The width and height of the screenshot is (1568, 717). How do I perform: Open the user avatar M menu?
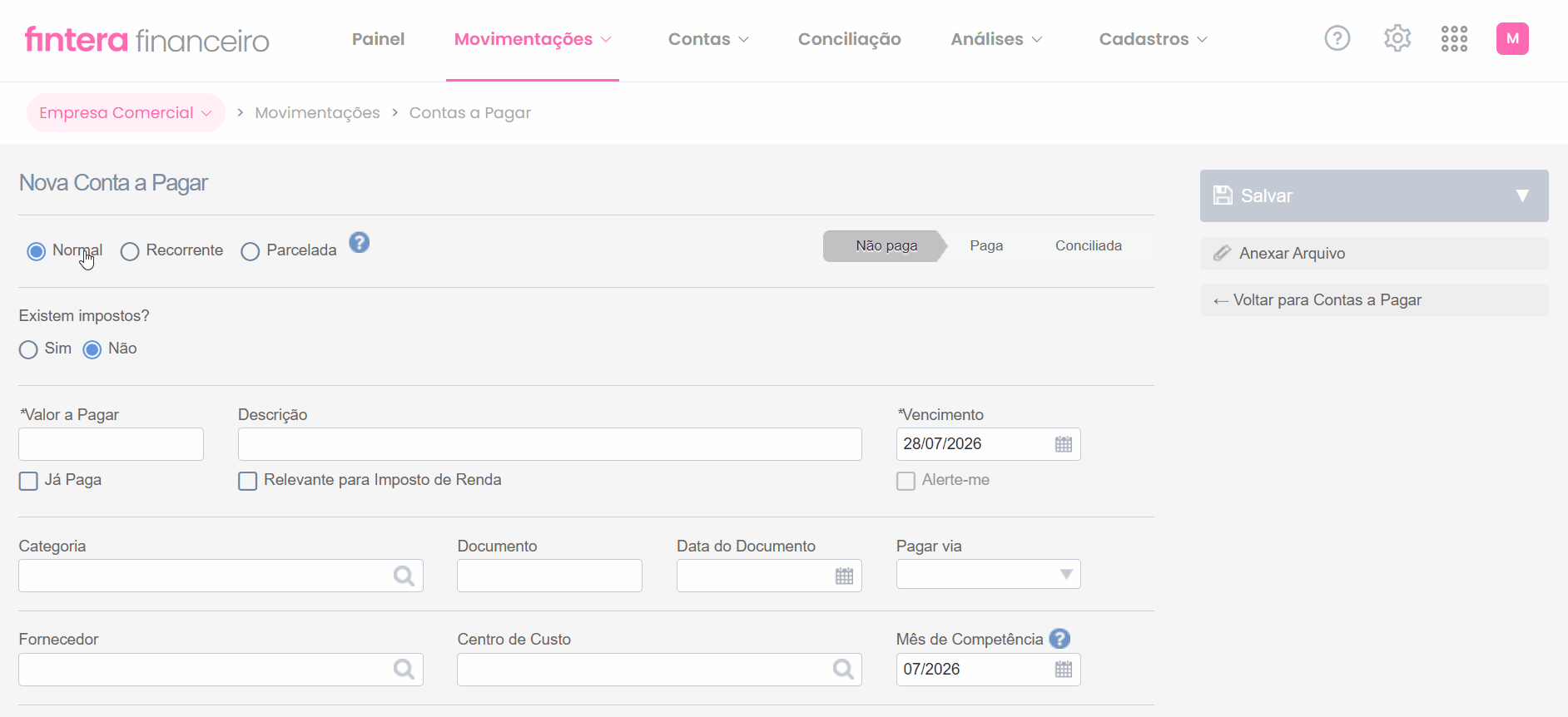click(1512, 38)
